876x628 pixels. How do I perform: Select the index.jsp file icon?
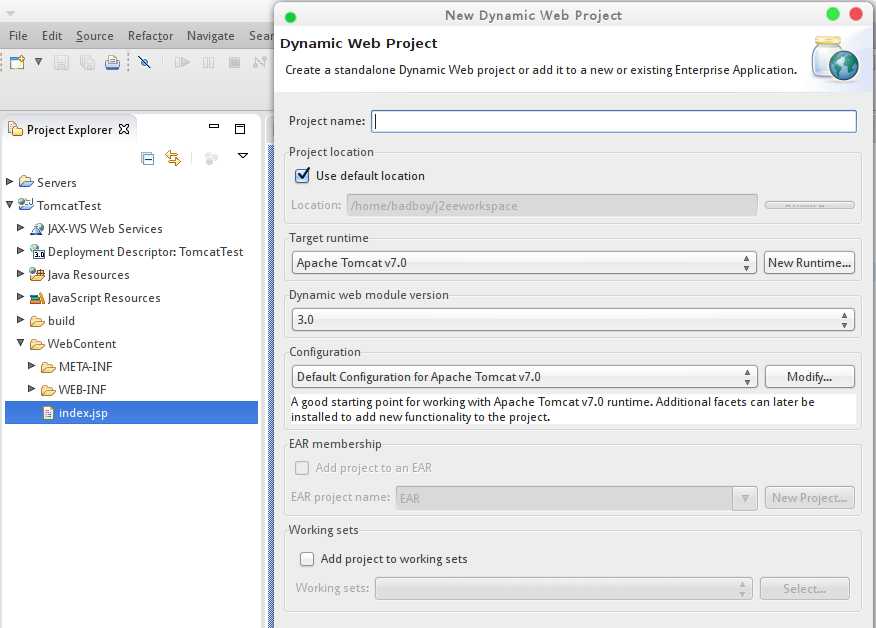tap(49, 413)
